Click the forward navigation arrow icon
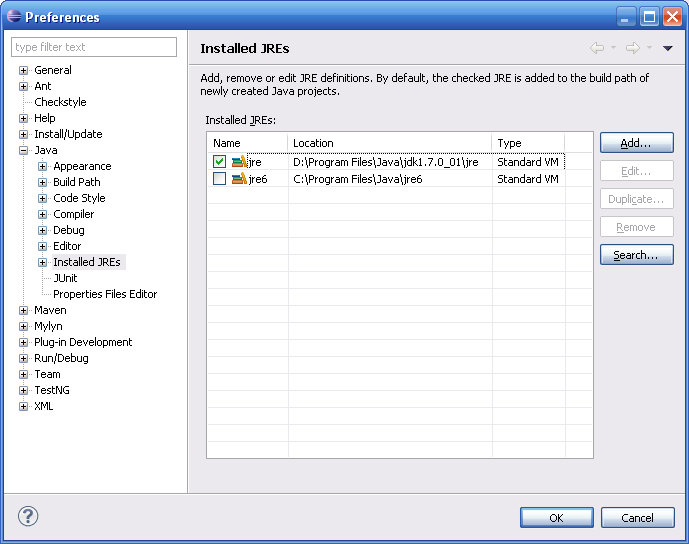The image size is (689, 544). pos(632,48)
